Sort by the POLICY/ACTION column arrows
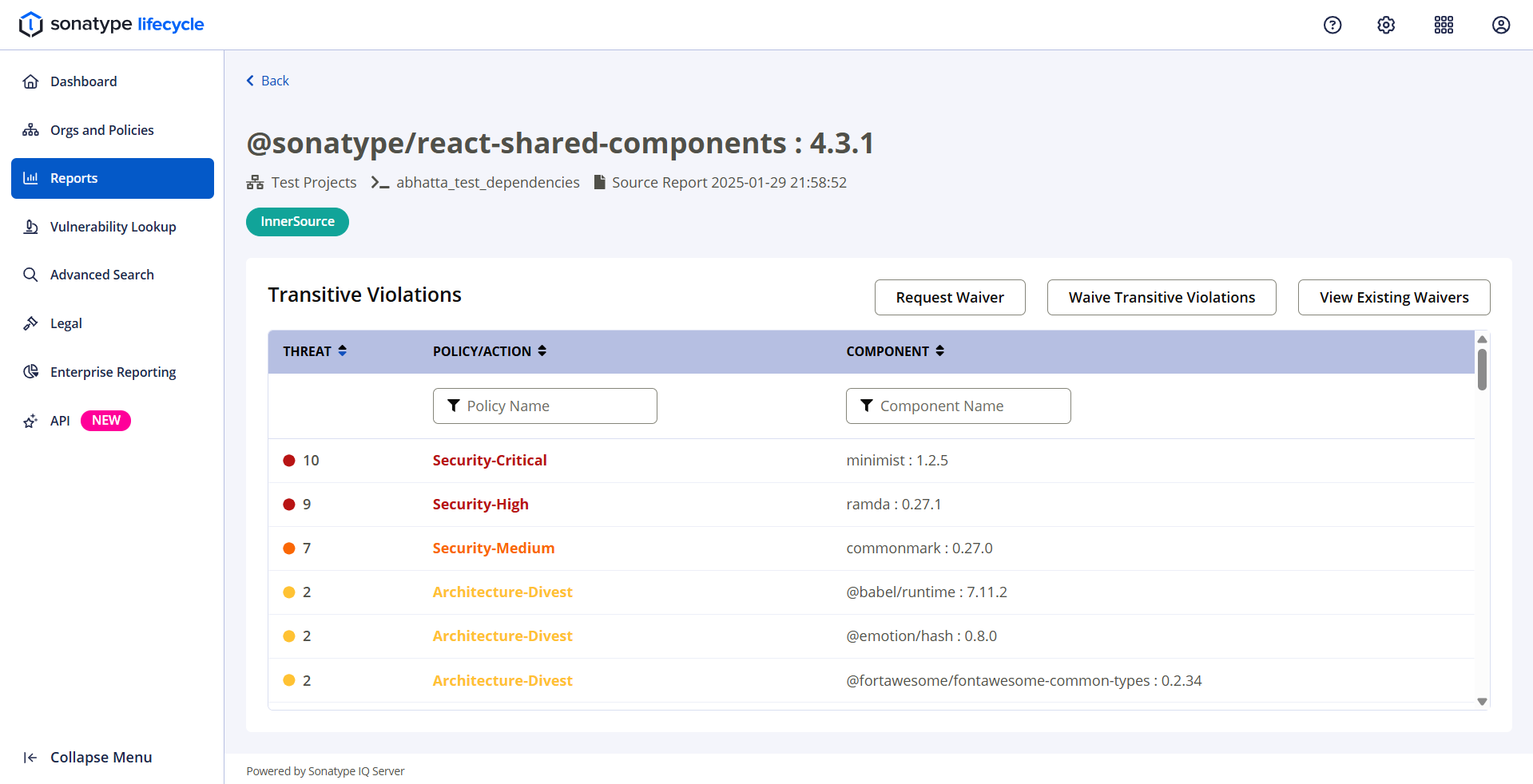 tap(542, 350)
